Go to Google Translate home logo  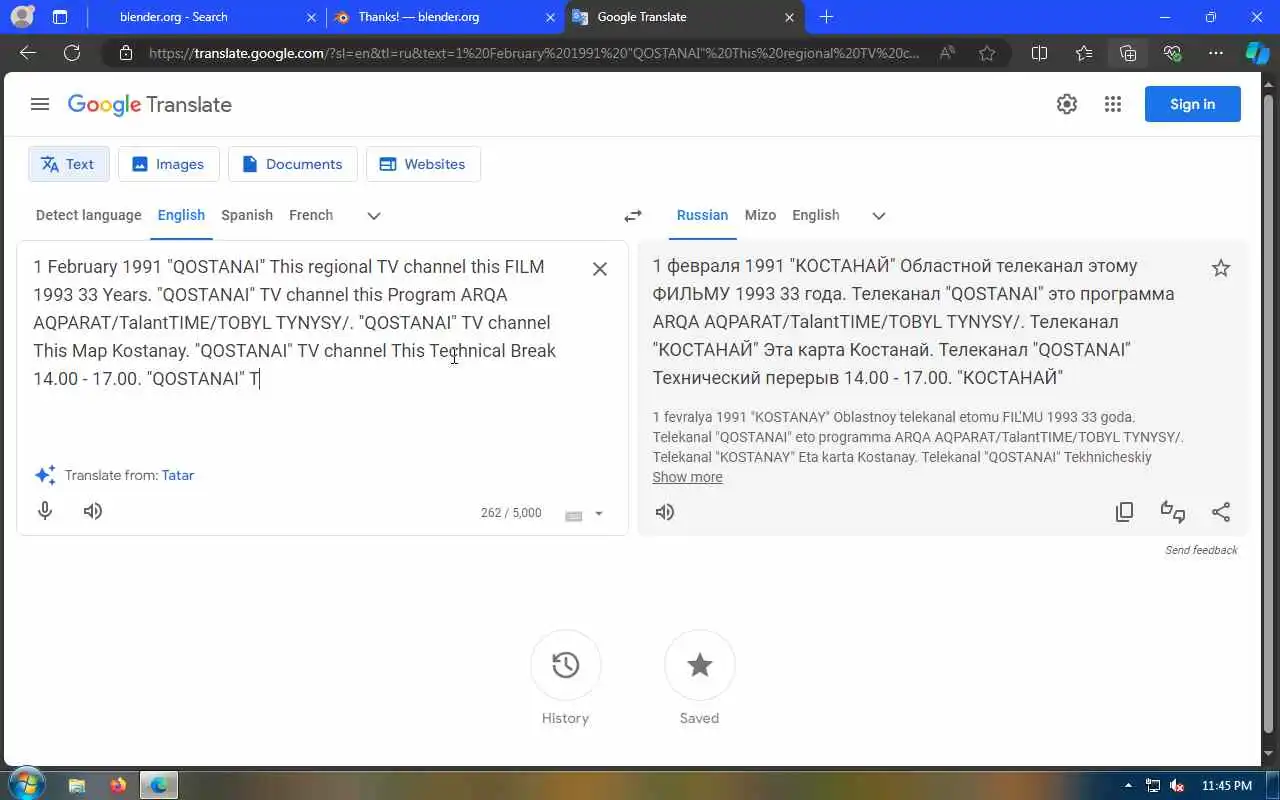[x=149, y=104]
